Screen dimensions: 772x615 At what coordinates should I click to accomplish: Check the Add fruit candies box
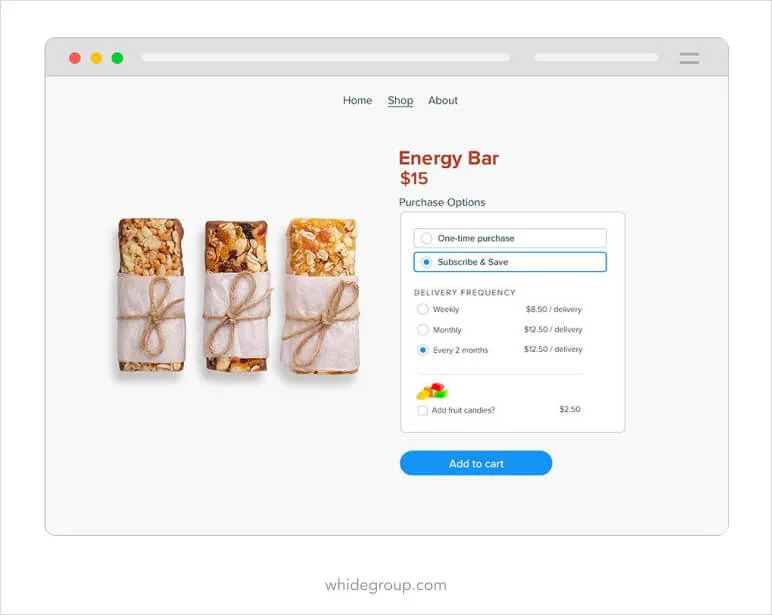pyautogui.click(x=422, y=410)
